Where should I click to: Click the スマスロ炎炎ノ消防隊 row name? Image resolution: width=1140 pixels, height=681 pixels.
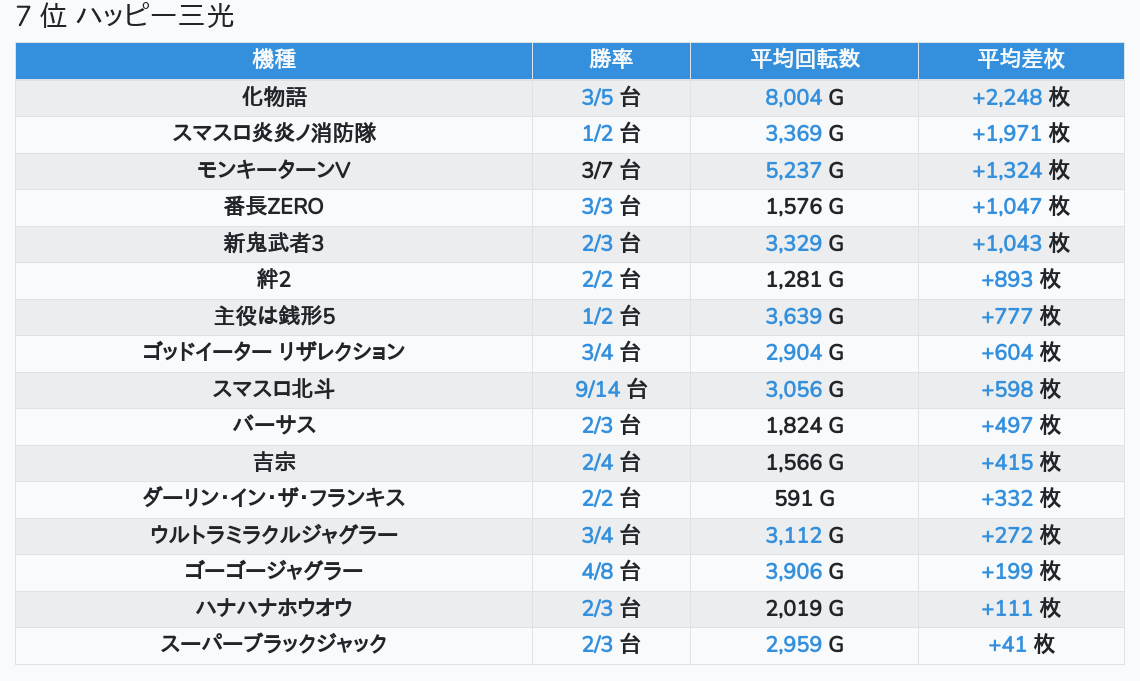point(274,133)
